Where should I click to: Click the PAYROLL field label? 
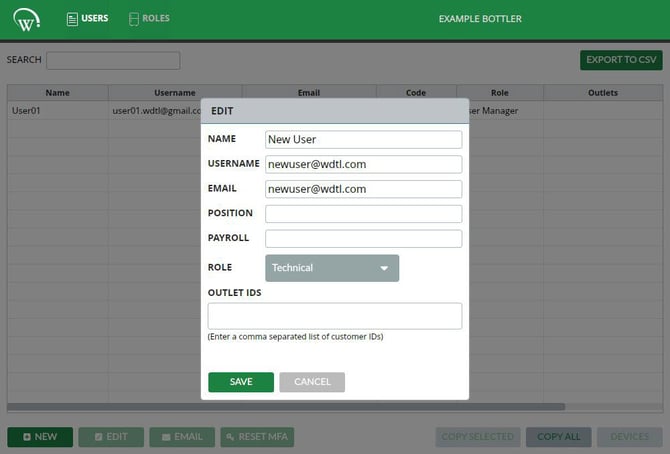coord(228,238)
